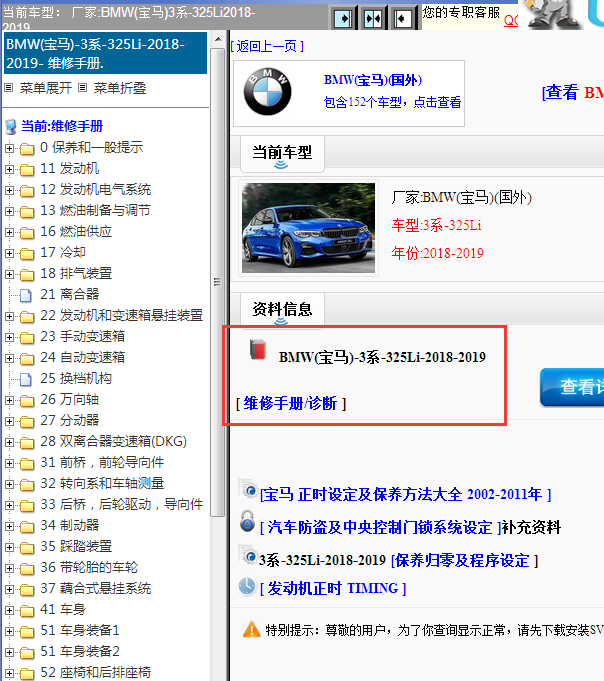Click the 返回上一页 link
The height and width of the screenshot is (681, 604).
[267, 46]
